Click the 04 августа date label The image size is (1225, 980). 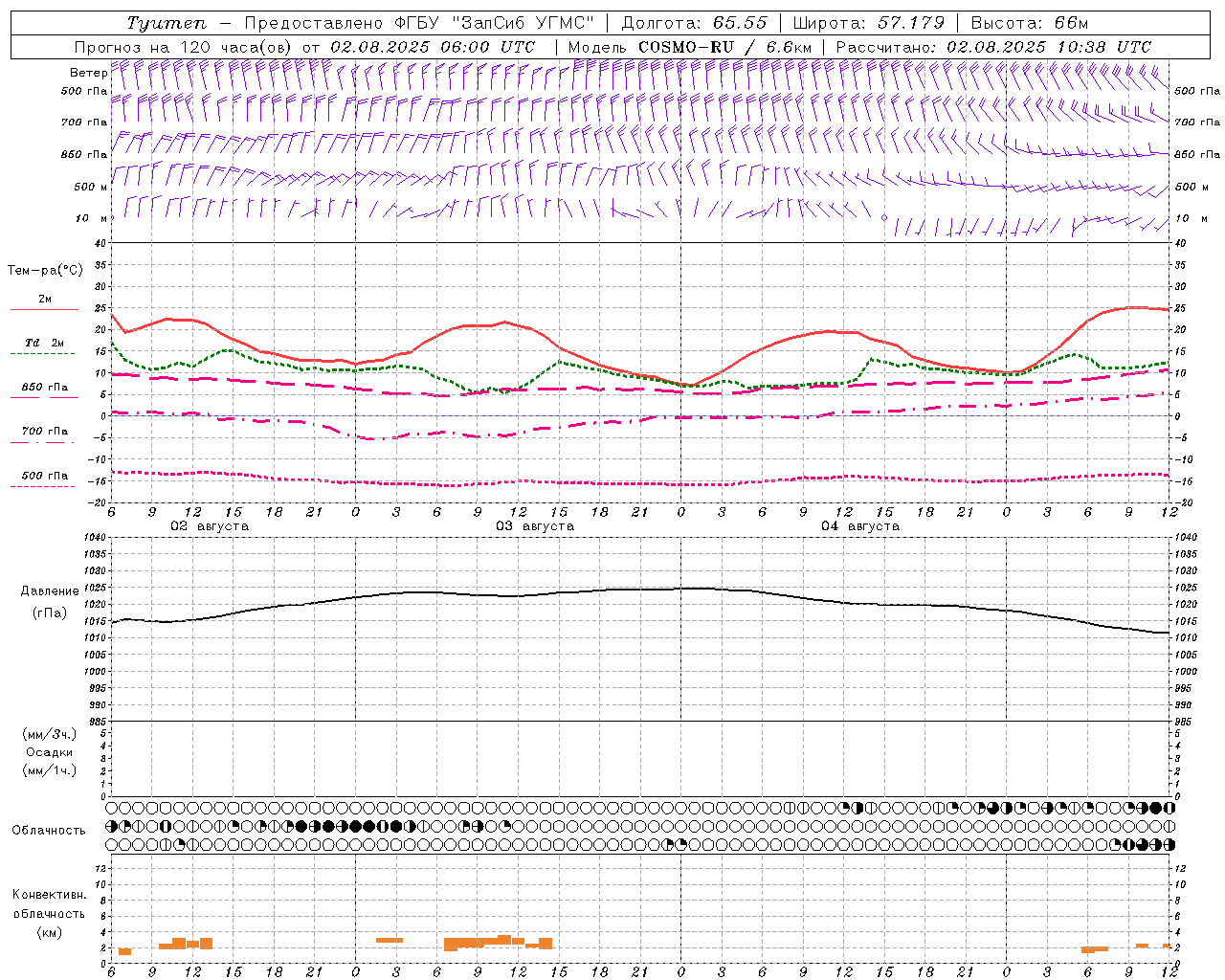[x=860, y=526]
